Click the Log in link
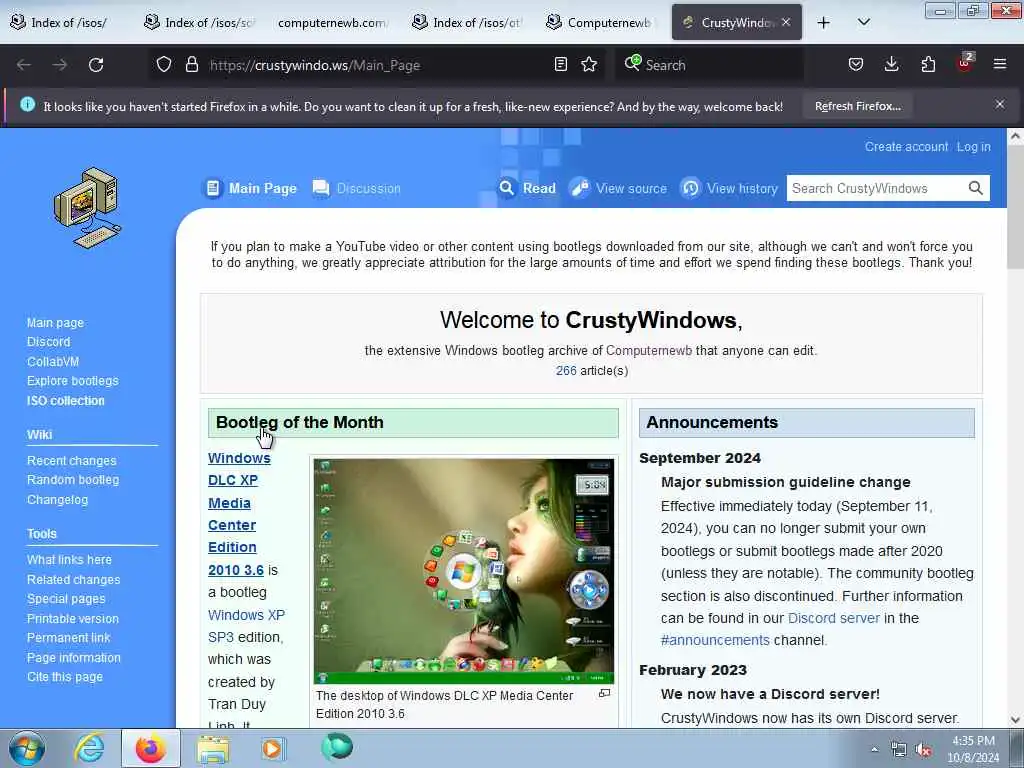This screenshot has height=768, width=1024. (974, 147)
